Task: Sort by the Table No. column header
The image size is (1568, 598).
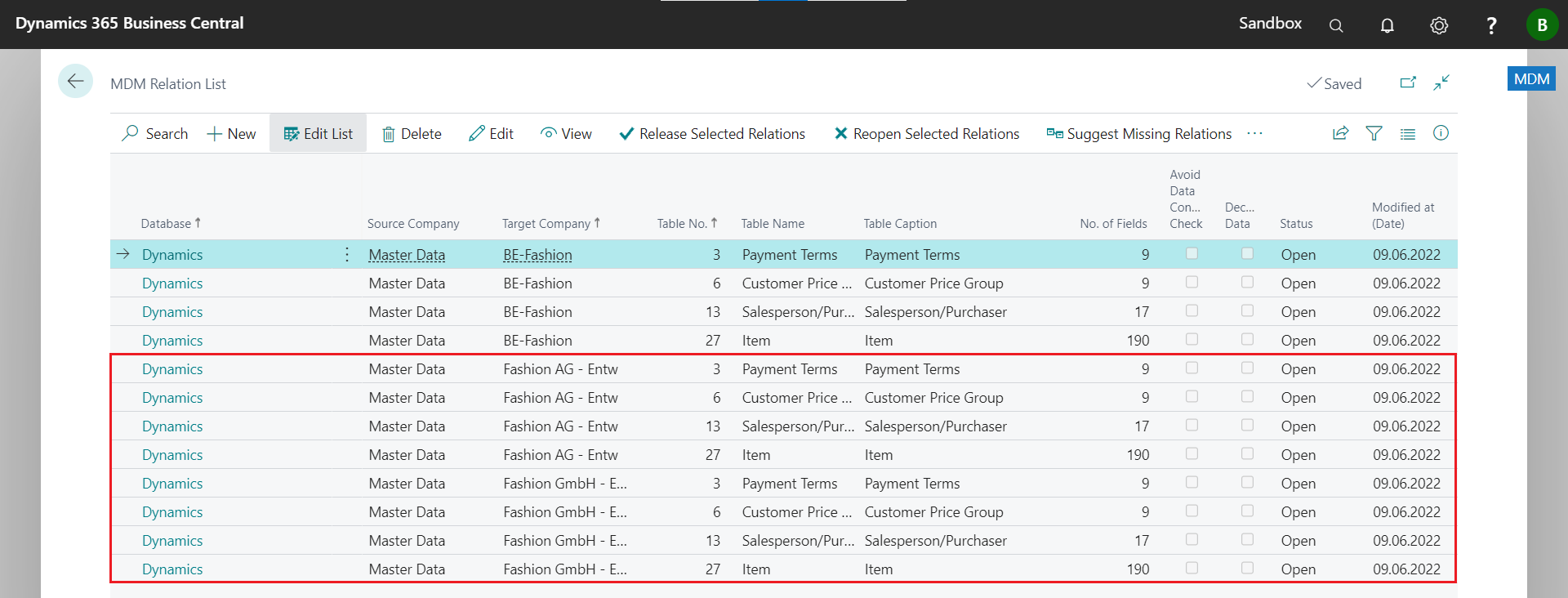Action: click(x=688, y=223)
